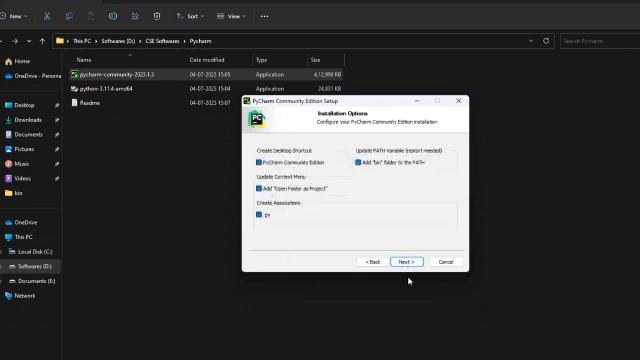Select the Readme file
The image size is (640, 360).
click(90, 103)
